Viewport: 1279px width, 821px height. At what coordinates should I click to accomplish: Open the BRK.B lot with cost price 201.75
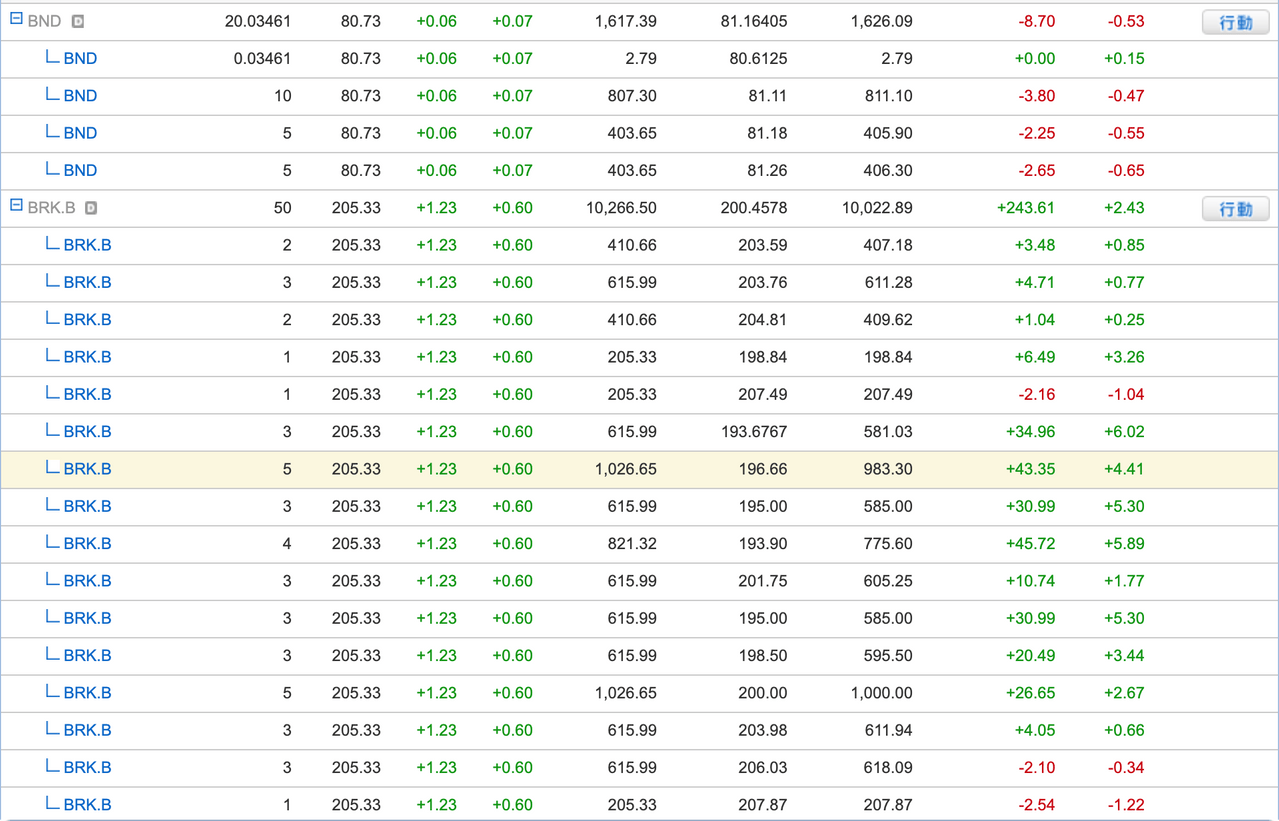[87, 581]
